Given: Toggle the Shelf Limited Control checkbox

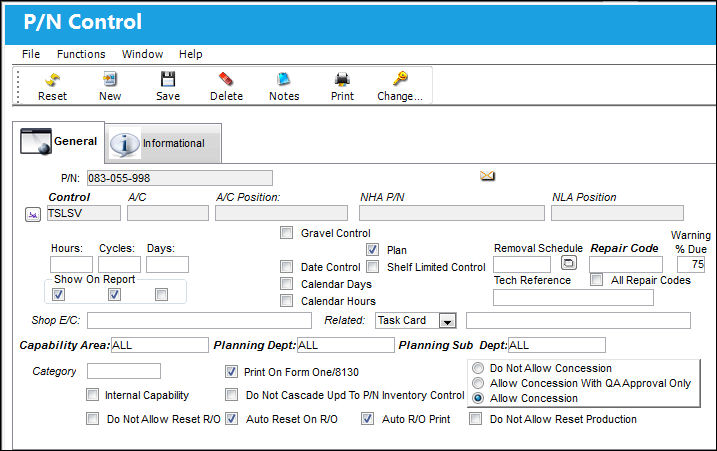Looking at the screenshot, I should pos(373,267).
